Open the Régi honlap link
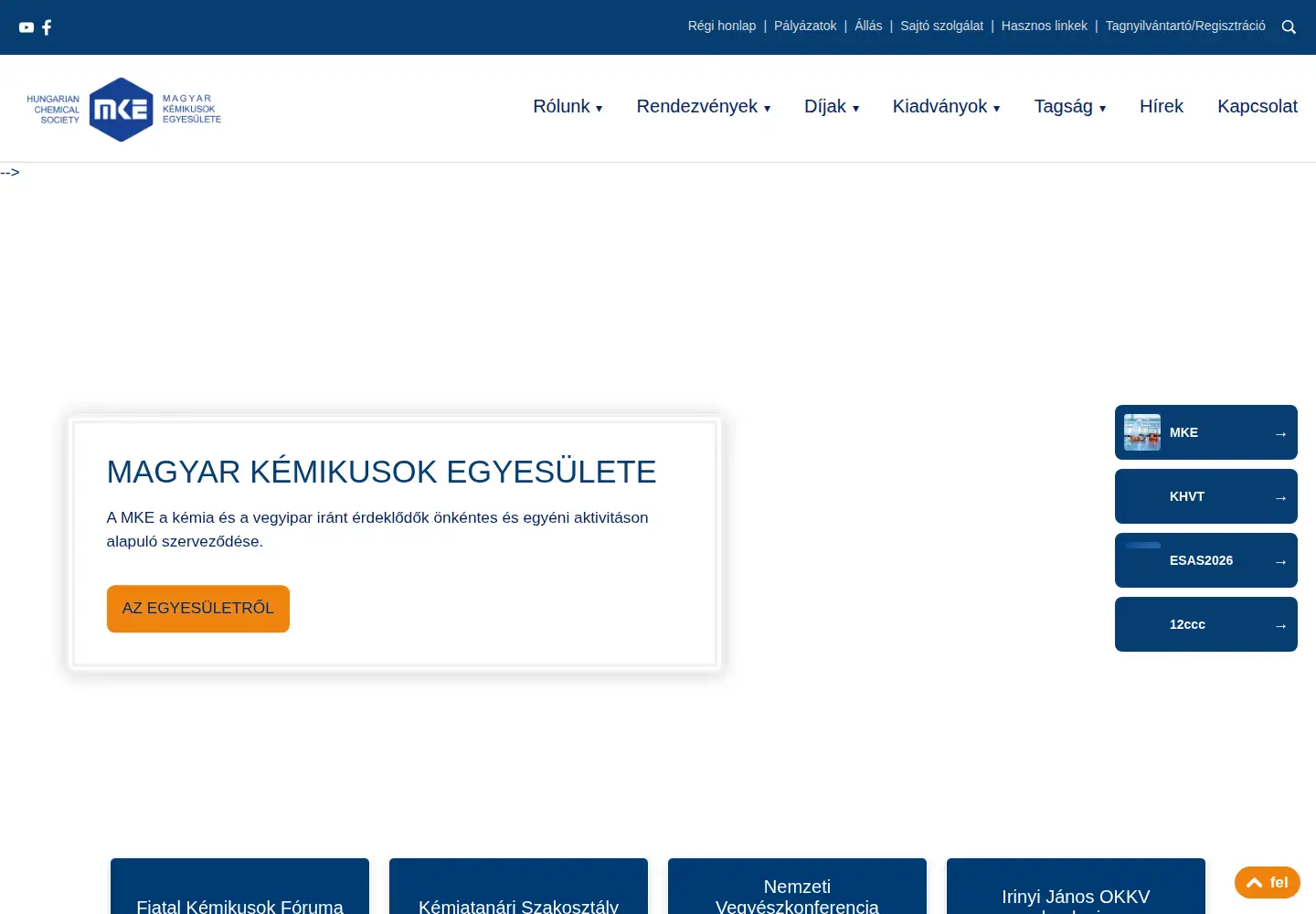Image resolution: width=1316 pixels, height=914 pixels. [722, 26]
